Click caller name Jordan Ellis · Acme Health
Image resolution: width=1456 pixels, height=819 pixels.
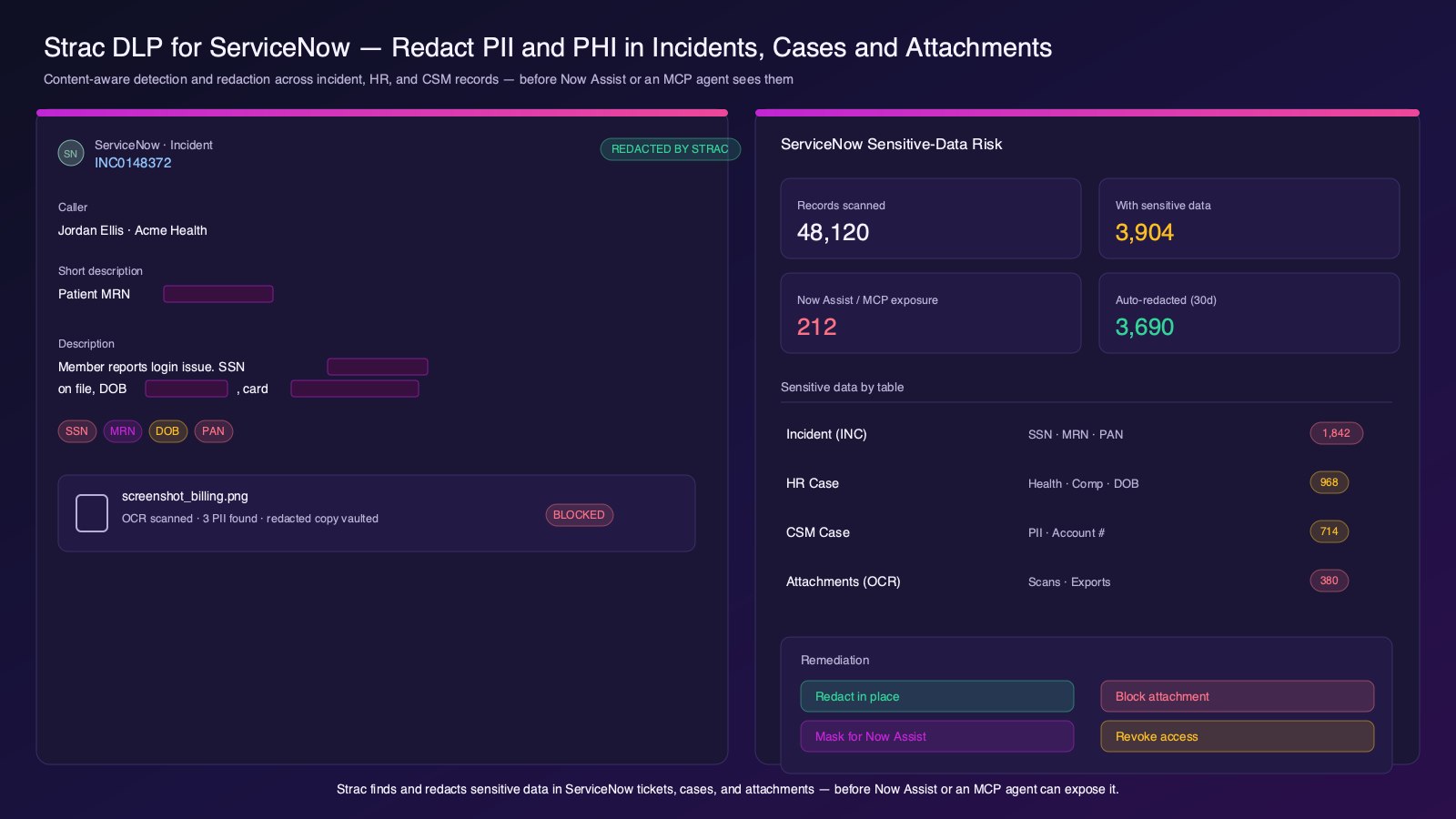point(133,230)
